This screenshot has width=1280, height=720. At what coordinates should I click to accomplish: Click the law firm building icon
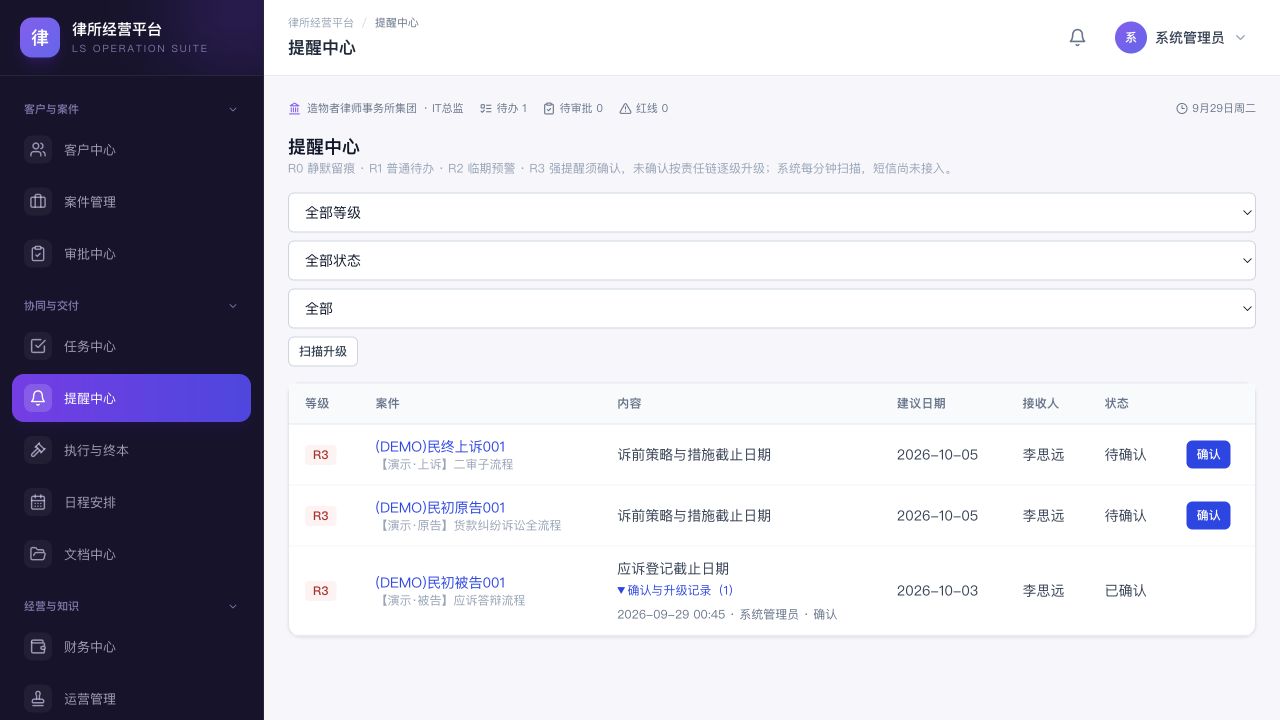[x=294, y=108]
